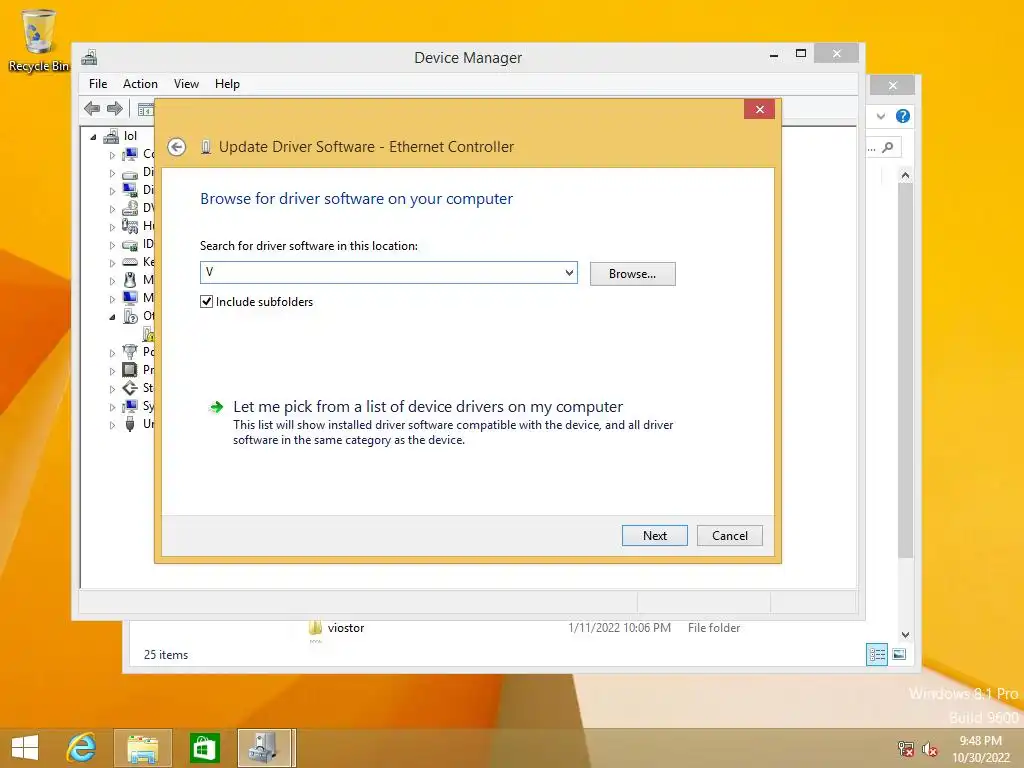1024x768 pixels.
Task: Open the Start menu
Action: click(x=25, y=748)
